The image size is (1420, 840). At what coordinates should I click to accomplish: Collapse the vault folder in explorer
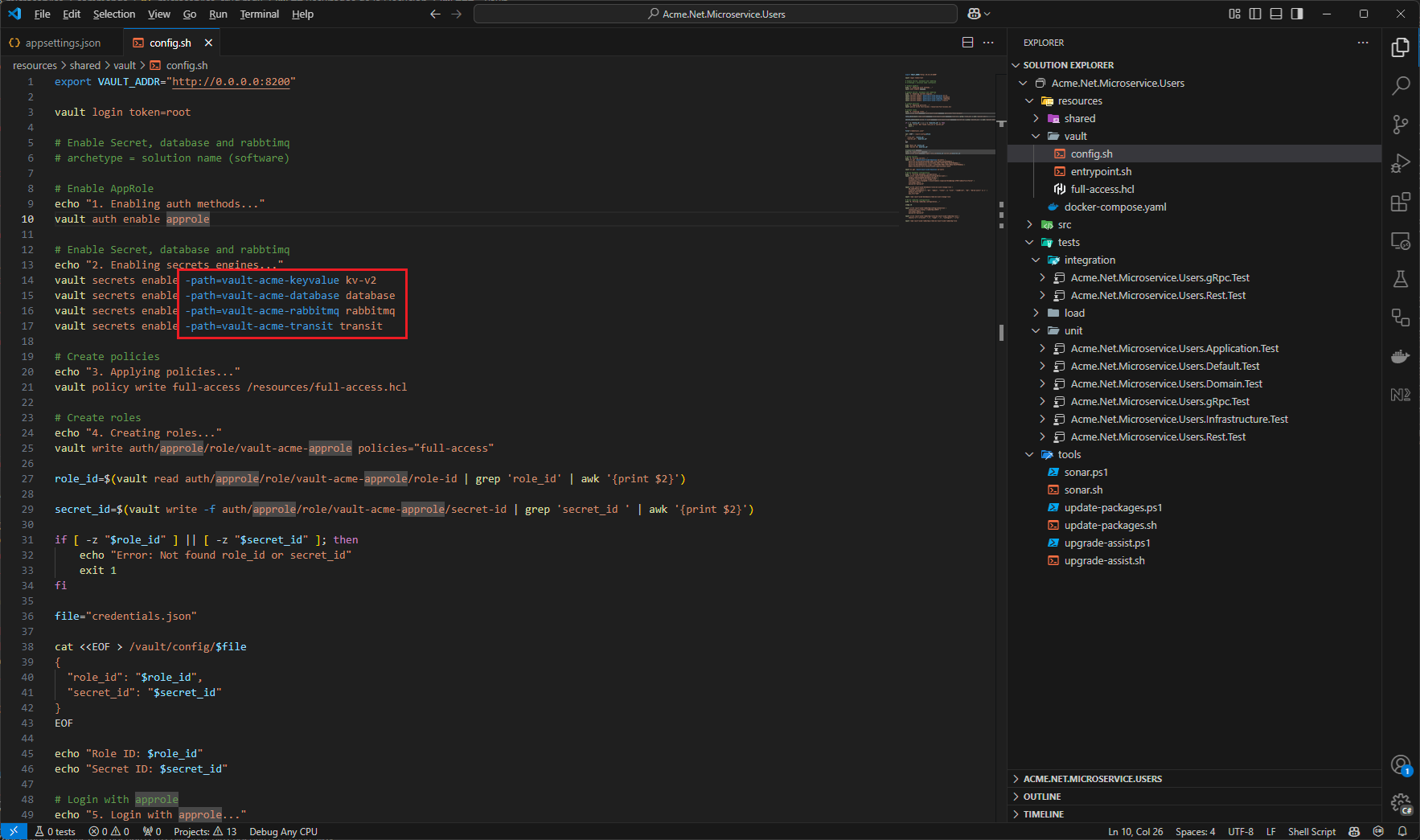click(x=1036, y=136)
